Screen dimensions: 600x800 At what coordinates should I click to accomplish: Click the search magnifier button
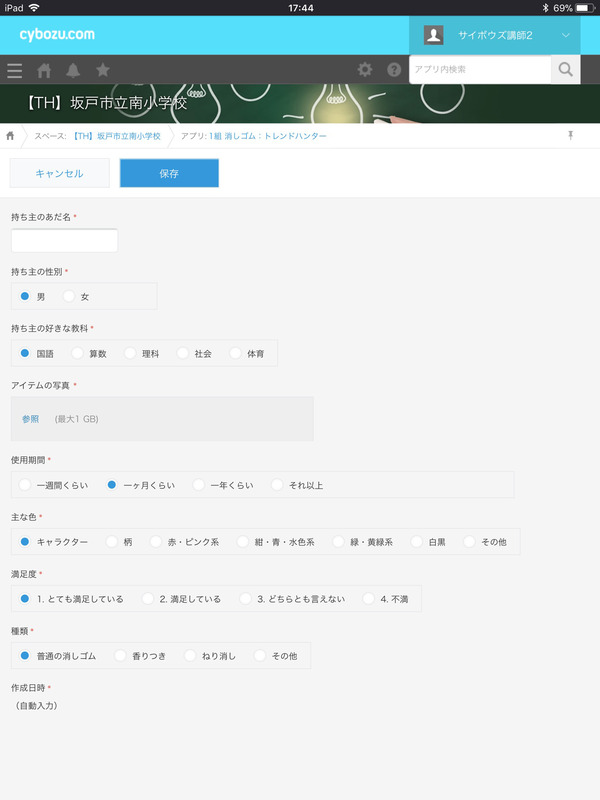tap(565, 70)
